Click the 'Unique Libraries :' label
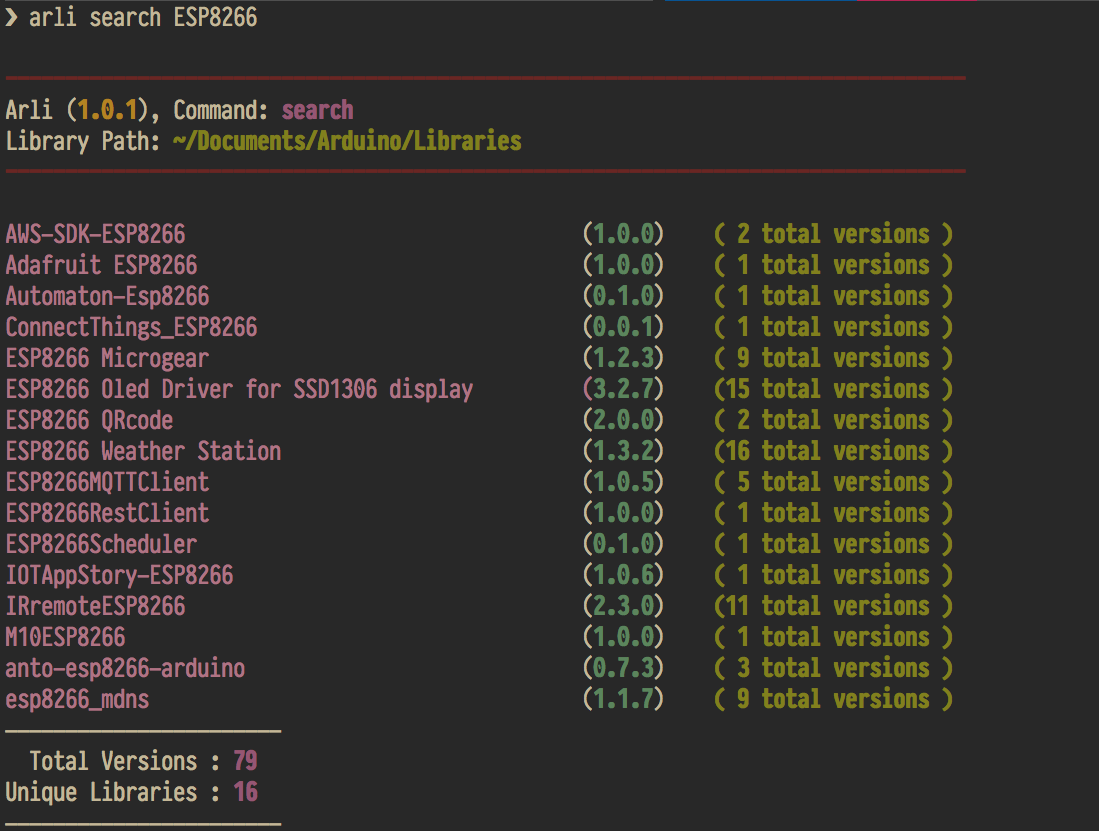 (113, 792)
